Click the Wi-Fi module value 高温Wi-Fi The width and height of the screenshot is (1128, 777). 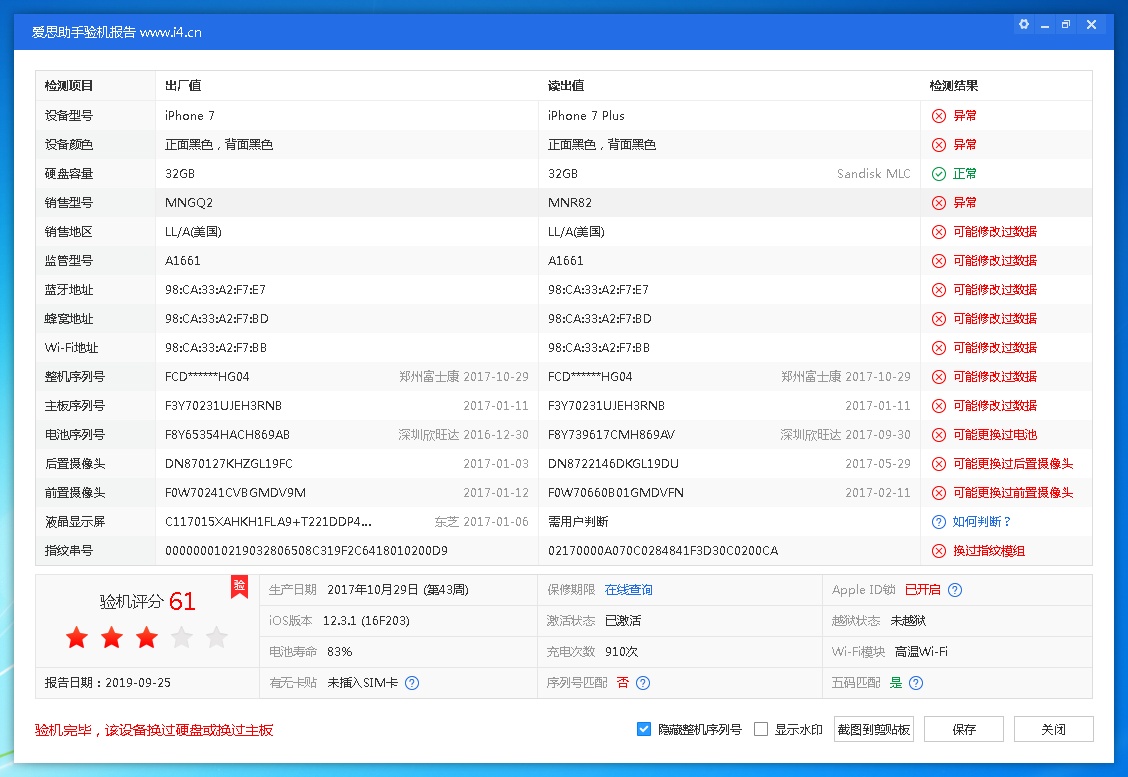point(921,652)
